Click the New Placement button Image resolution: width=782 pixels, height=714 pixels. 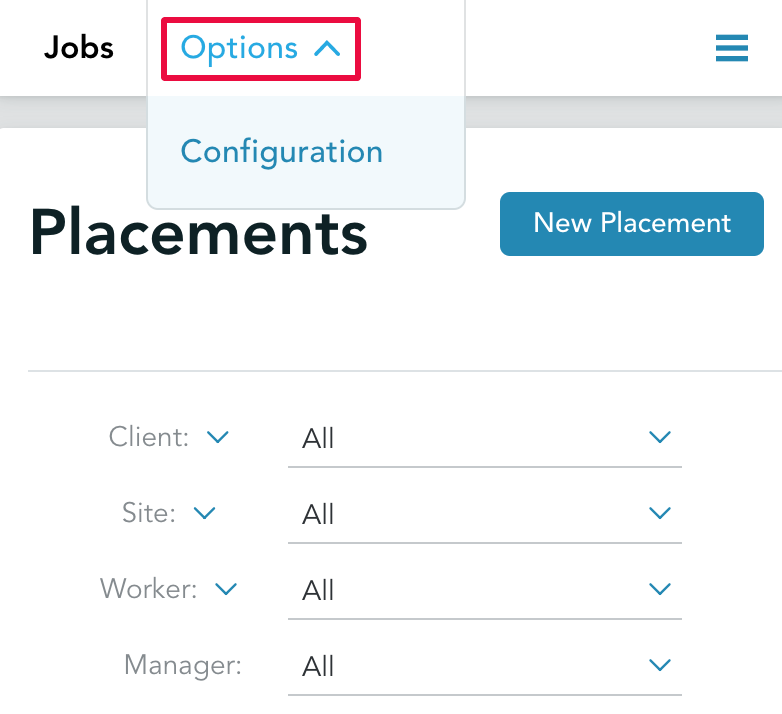(632, 224)
